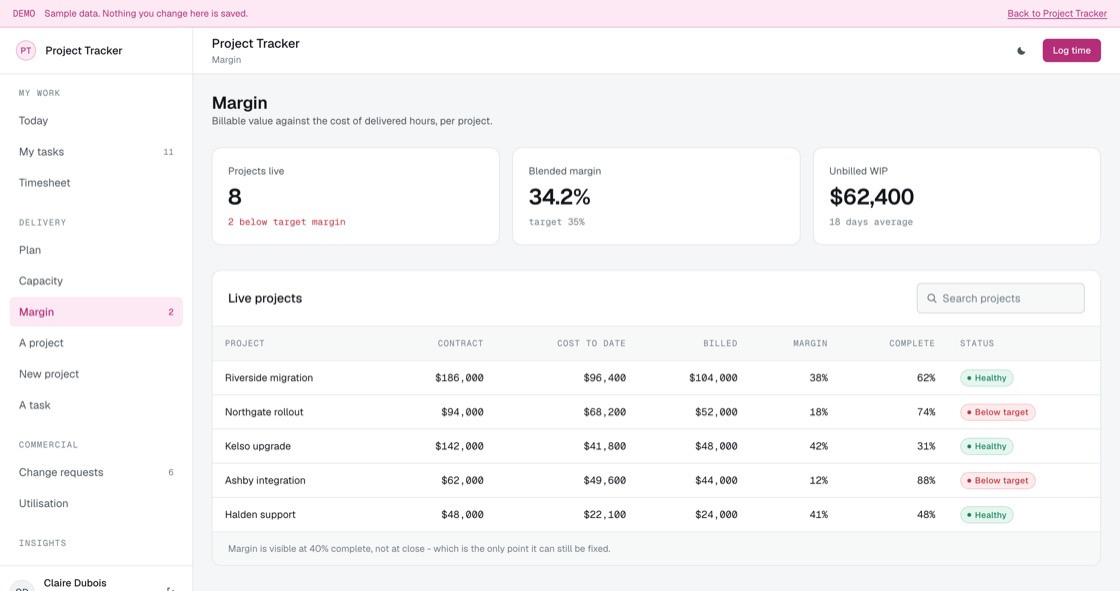Screen dimensions: 1120x591
Task: Click the CONTRACT column header
Action: coord(460,344)
